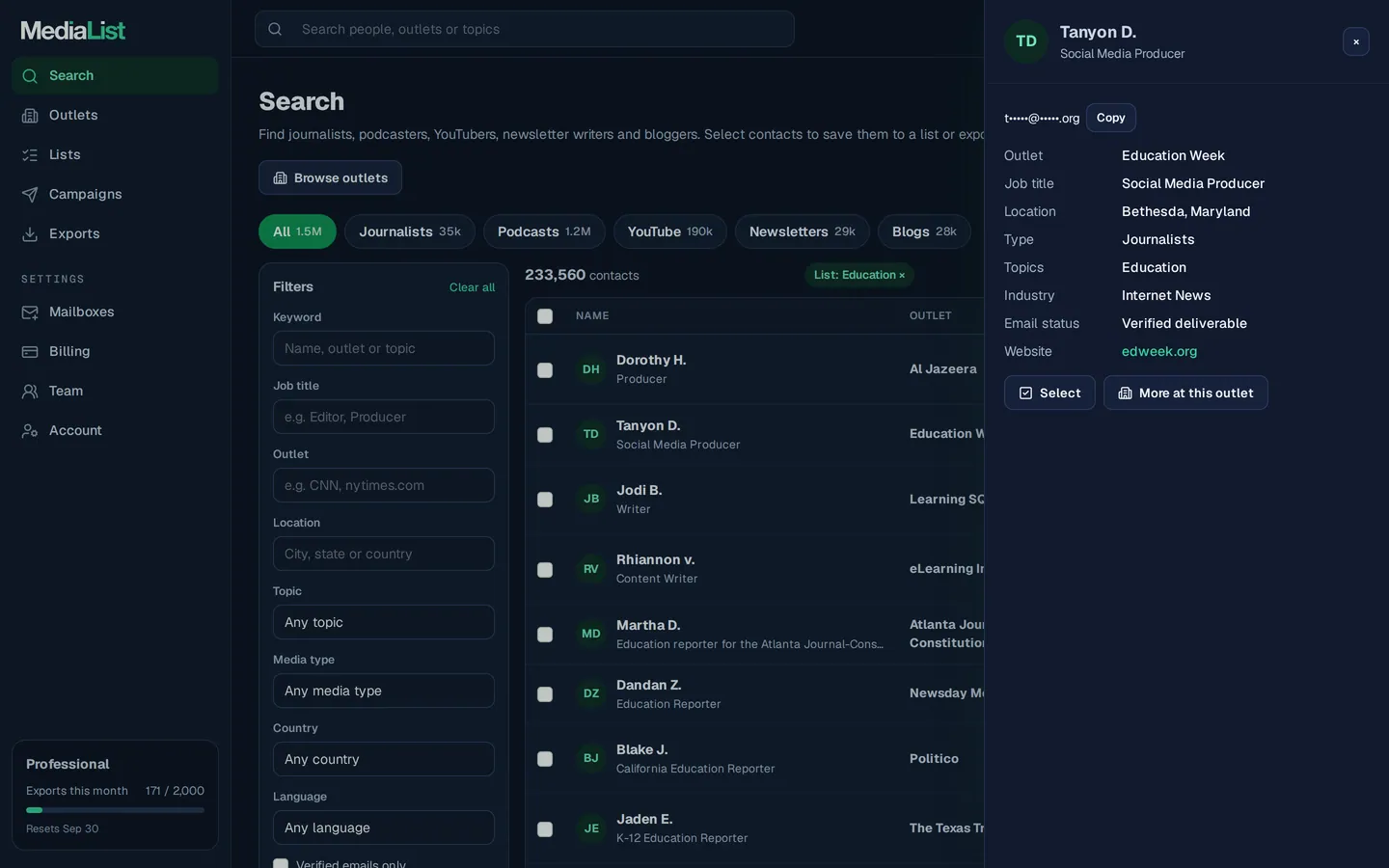Check the box for Rhiannon v.
The image size is (1389, 868).
545,570
